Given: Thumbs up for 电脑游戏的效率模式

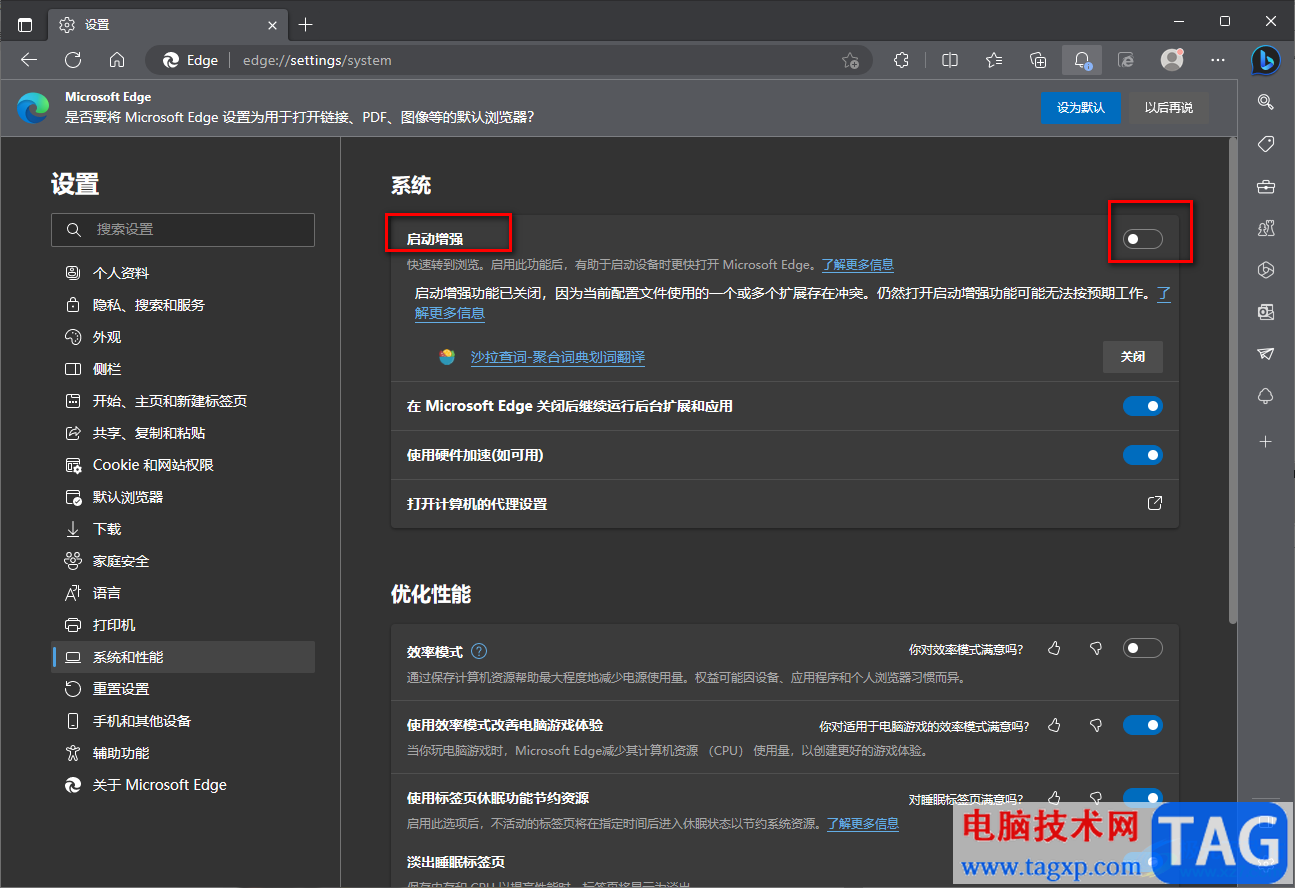Looking at the screenshot, I should pos(1054,725).
